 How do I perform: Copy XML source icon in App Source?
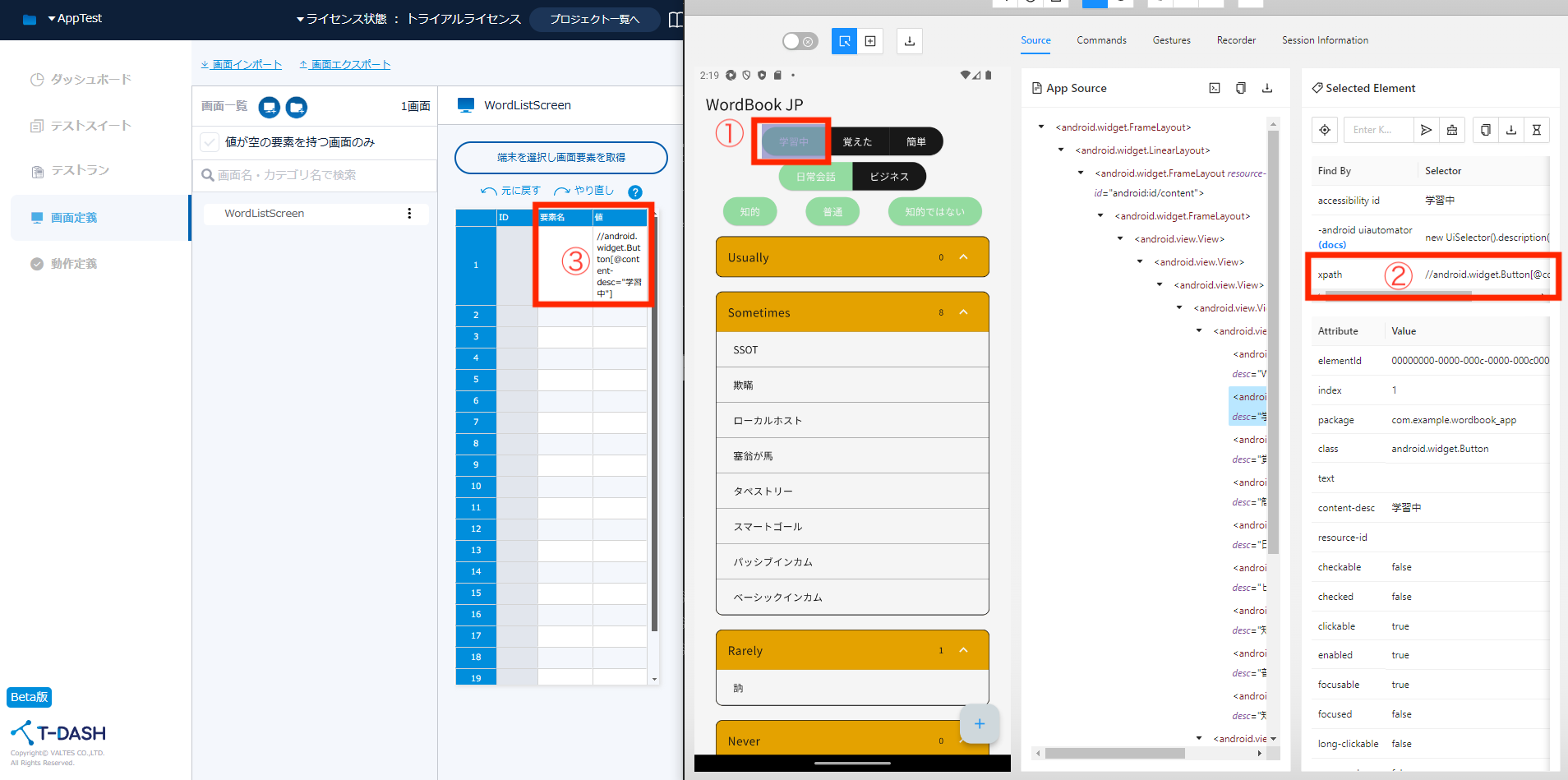pyautogui.click(x=1241, y=88)
